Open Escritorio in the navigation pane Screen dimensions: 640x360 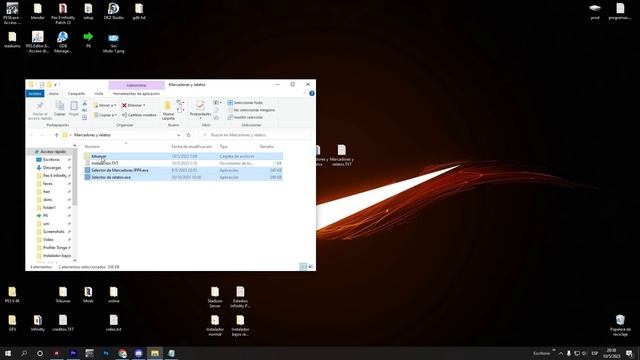click(51, 160)
